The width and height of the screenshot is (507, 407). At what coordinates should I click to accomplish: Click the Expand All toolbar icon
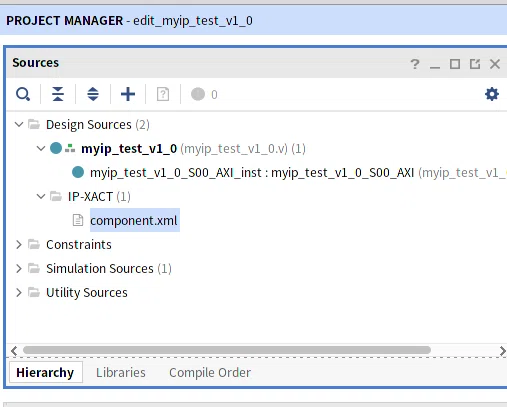[93, 94]
